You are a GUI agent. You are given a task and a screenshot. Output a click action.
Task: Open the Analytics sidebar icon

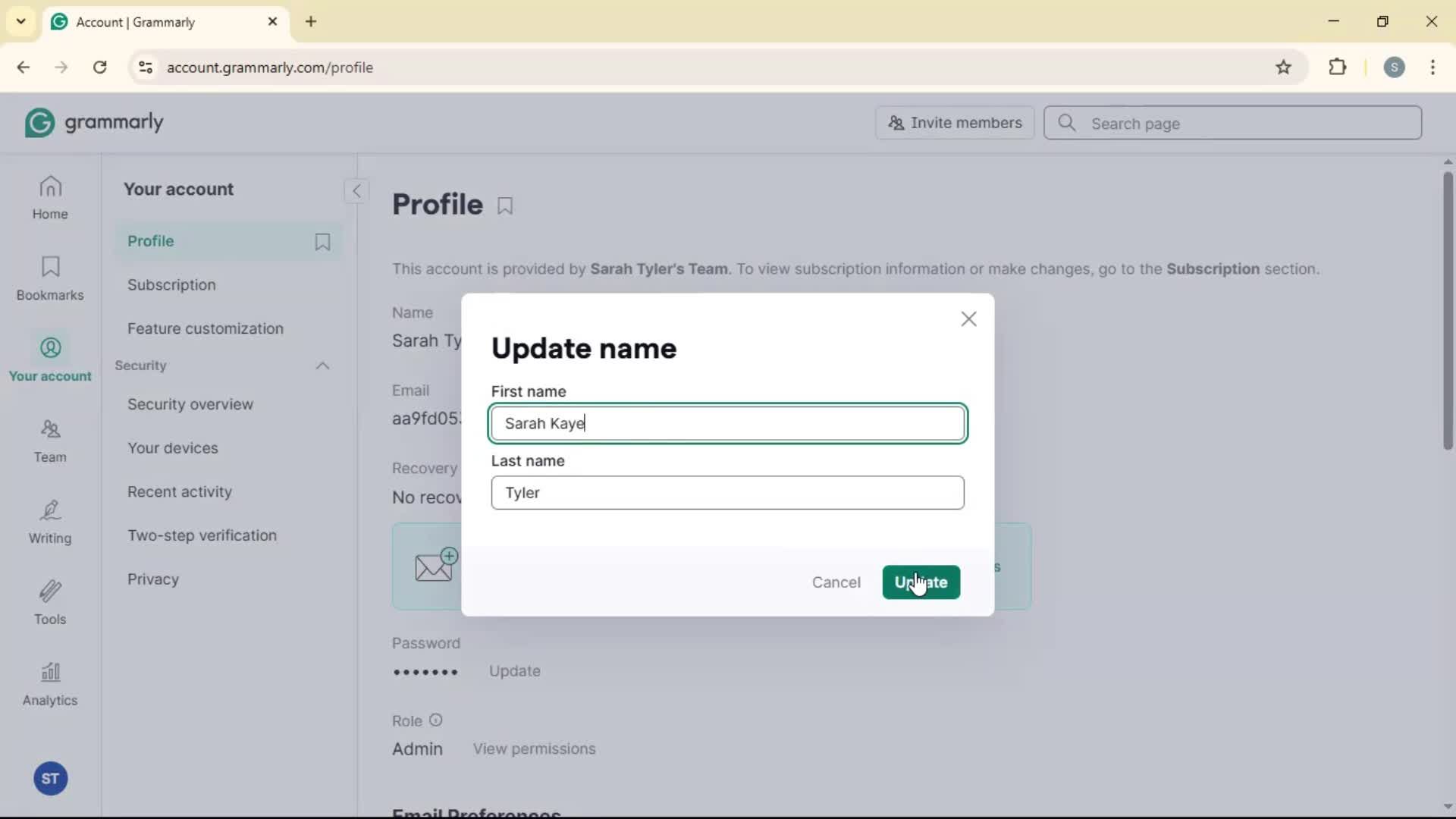(50, 684)
